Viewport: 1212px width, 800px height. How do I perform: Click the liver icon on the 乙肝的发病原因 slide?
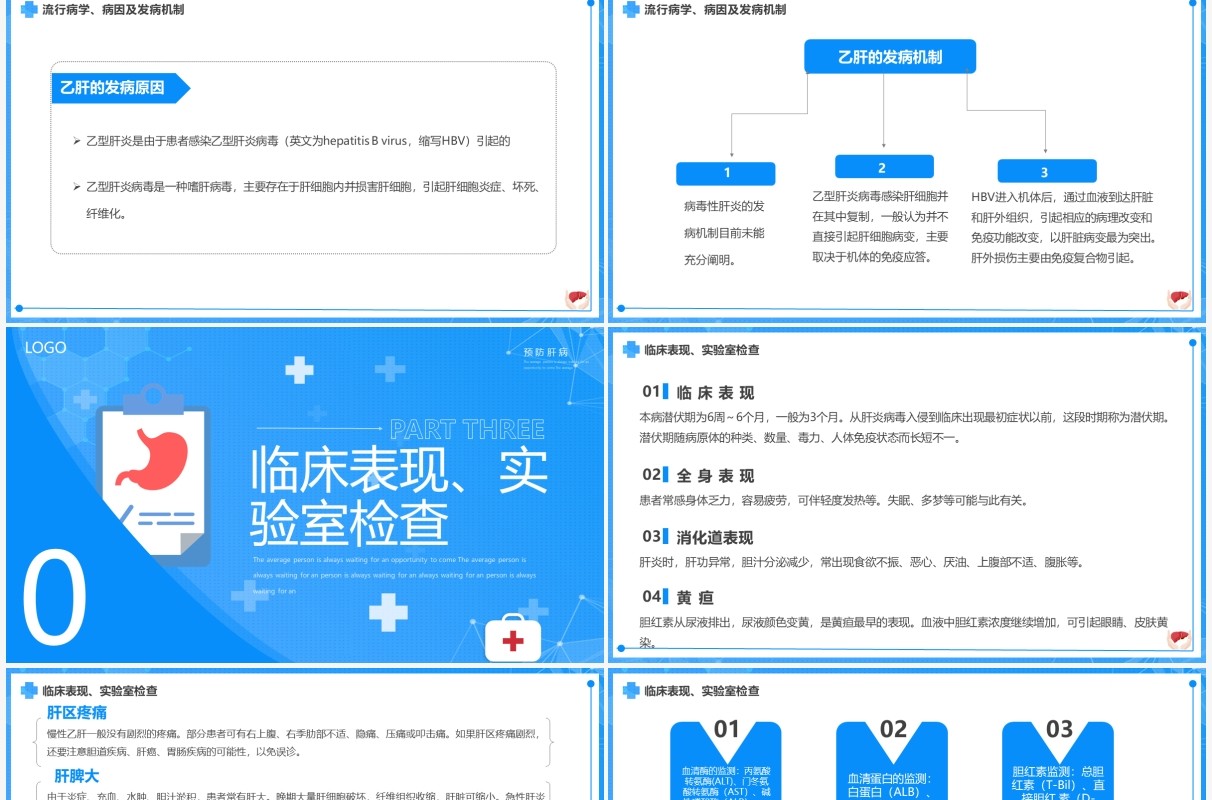[x=577, y=299]
